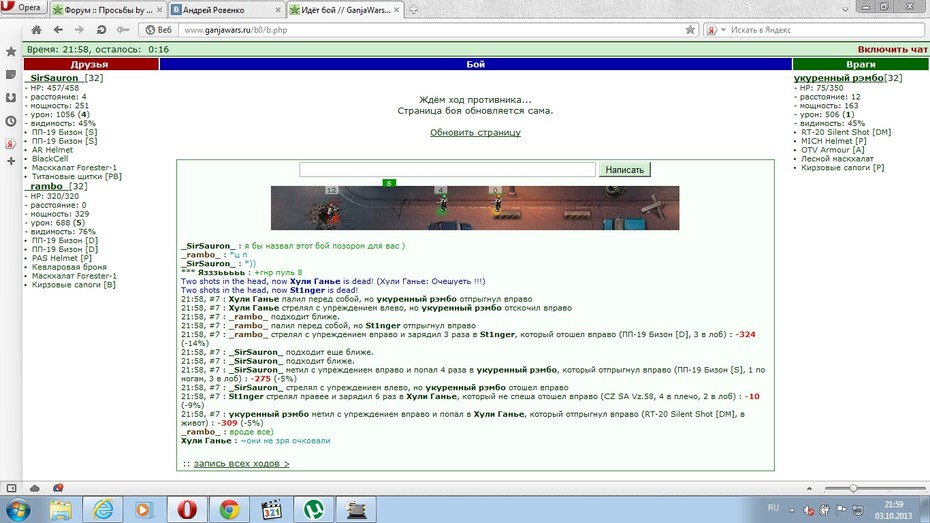Focus the battle chat message field

click(x=447, y=170)
